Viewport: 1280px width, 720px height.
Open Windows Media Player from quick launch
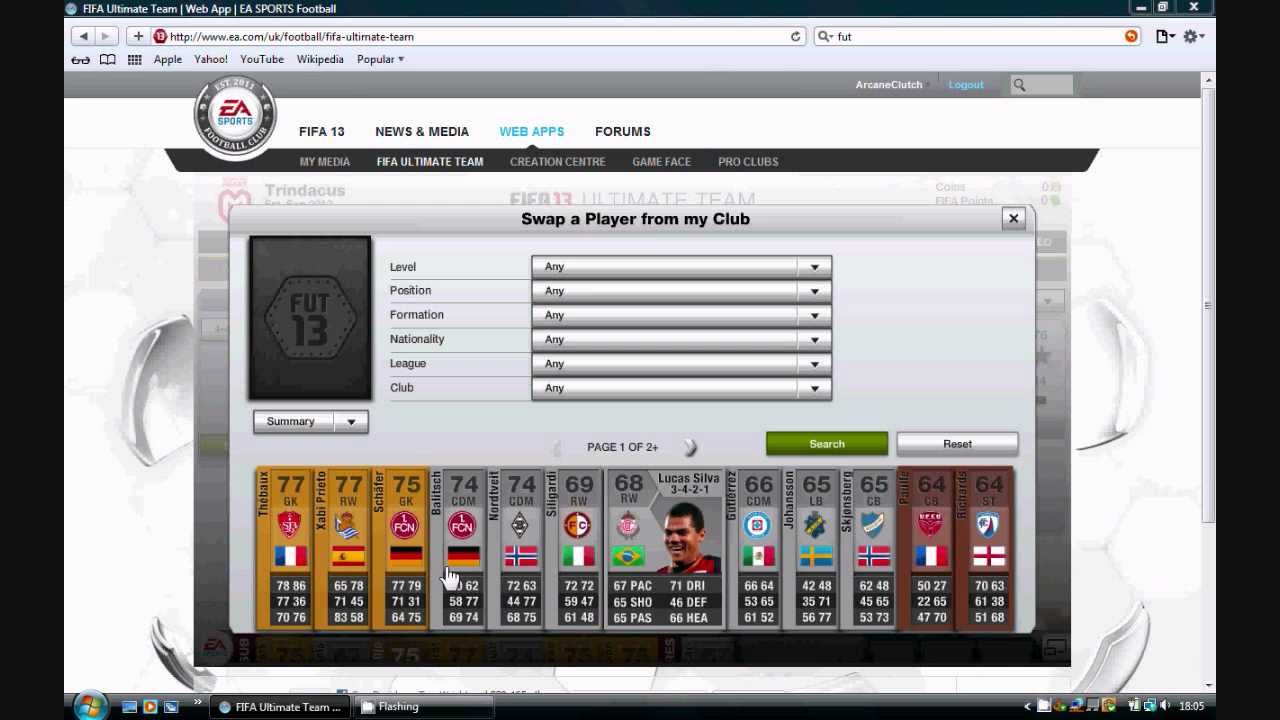pos(150,707)
